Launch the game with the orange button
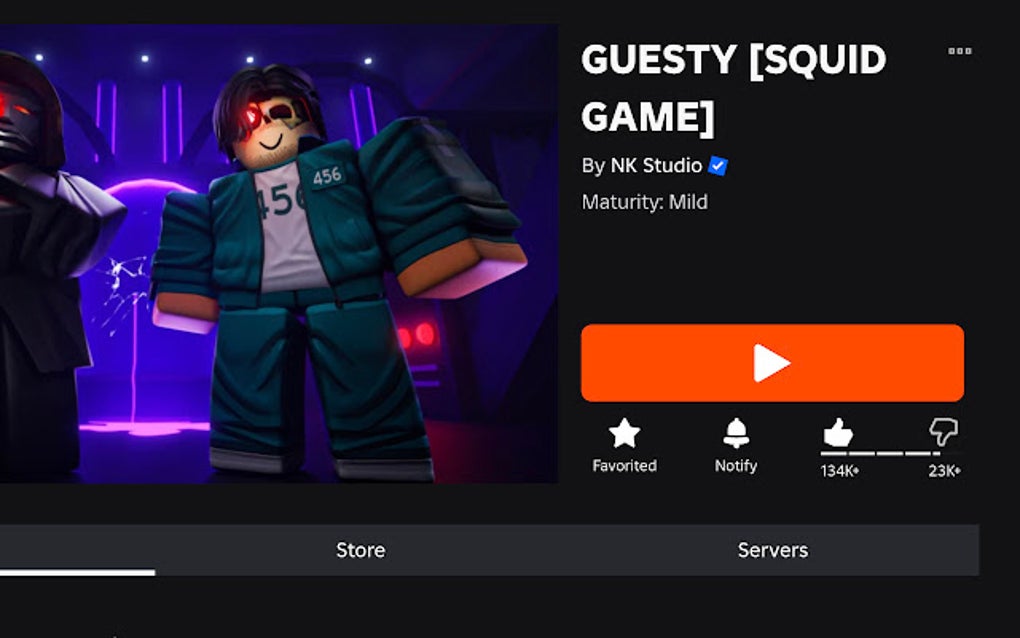Image resolution: width=1020 pixels, height=638 pixels. point(772,363)
